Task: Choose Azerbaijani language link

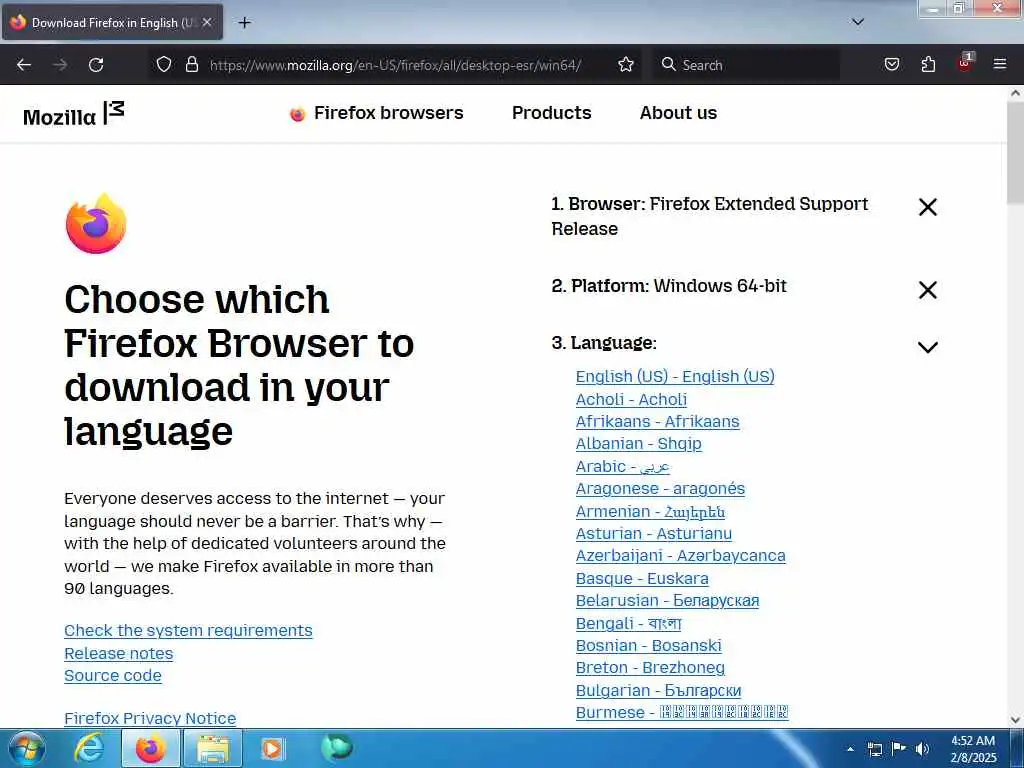Action: pos(680,556)
